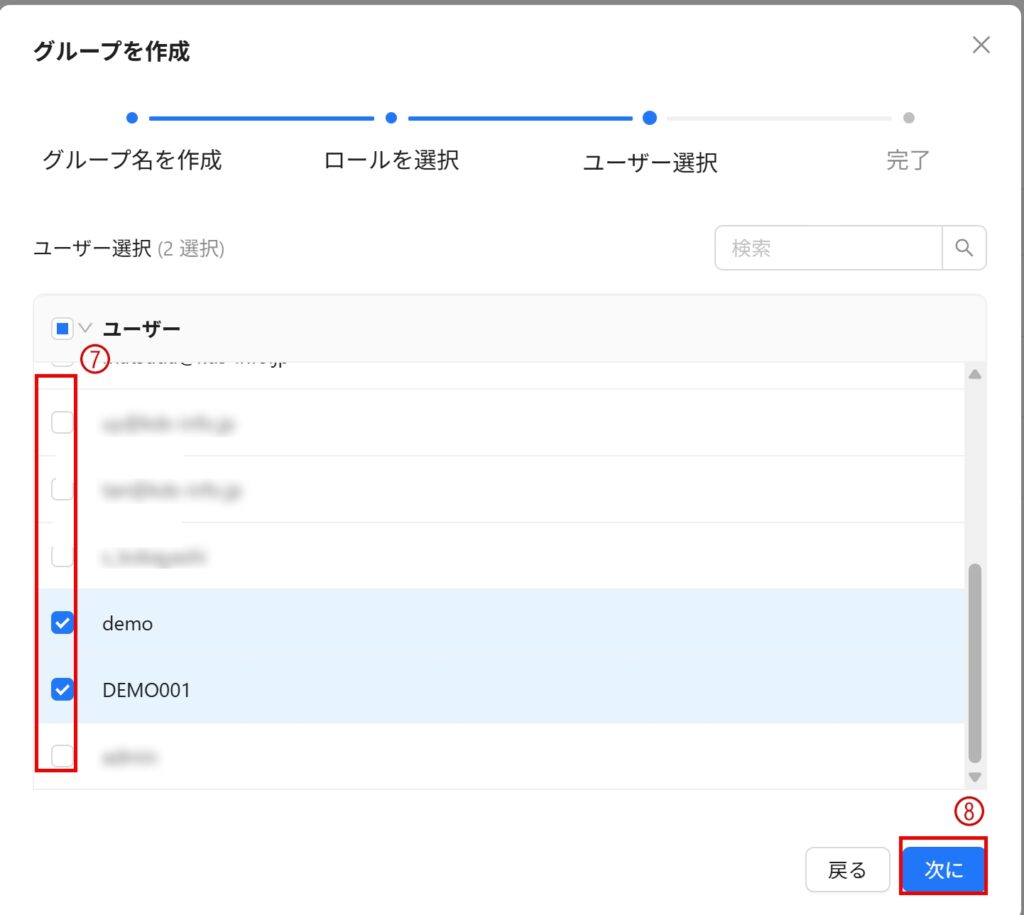Select the グループ名を作成 step label
The height and width of the screenshot is (915, 1024).
(132, 160)
